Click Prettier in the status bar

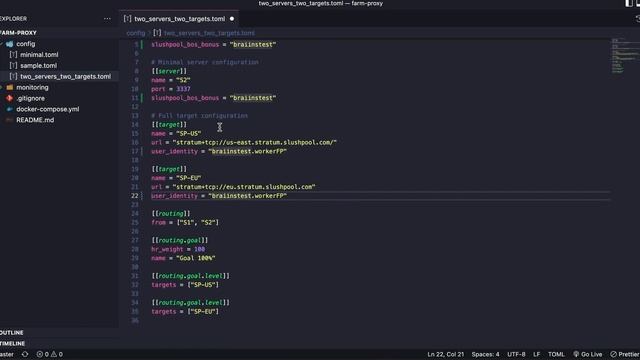click(625, 354)
